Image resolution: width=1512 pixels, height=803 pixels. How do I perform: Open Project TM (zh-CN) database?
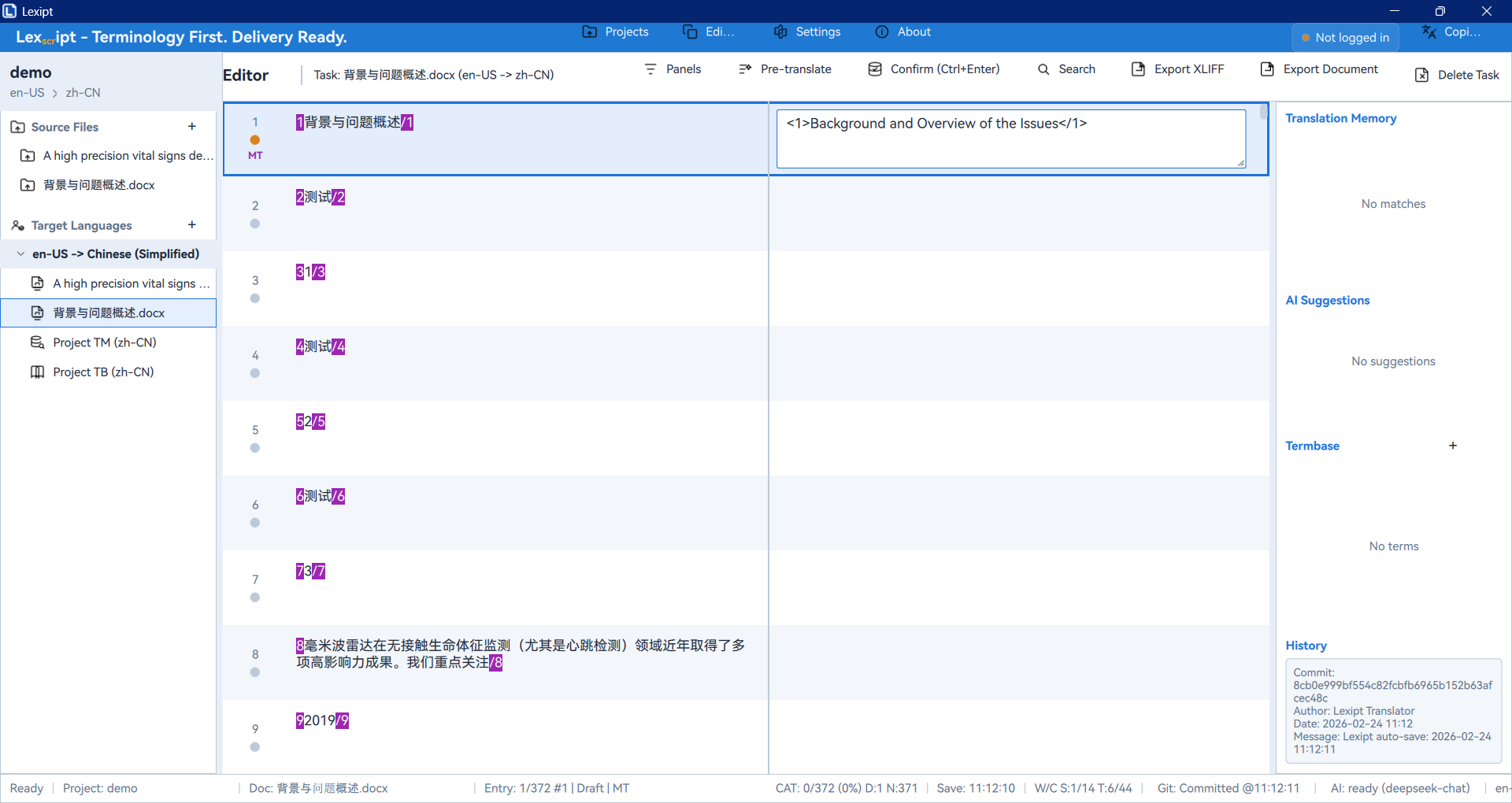tap(104, 342)
